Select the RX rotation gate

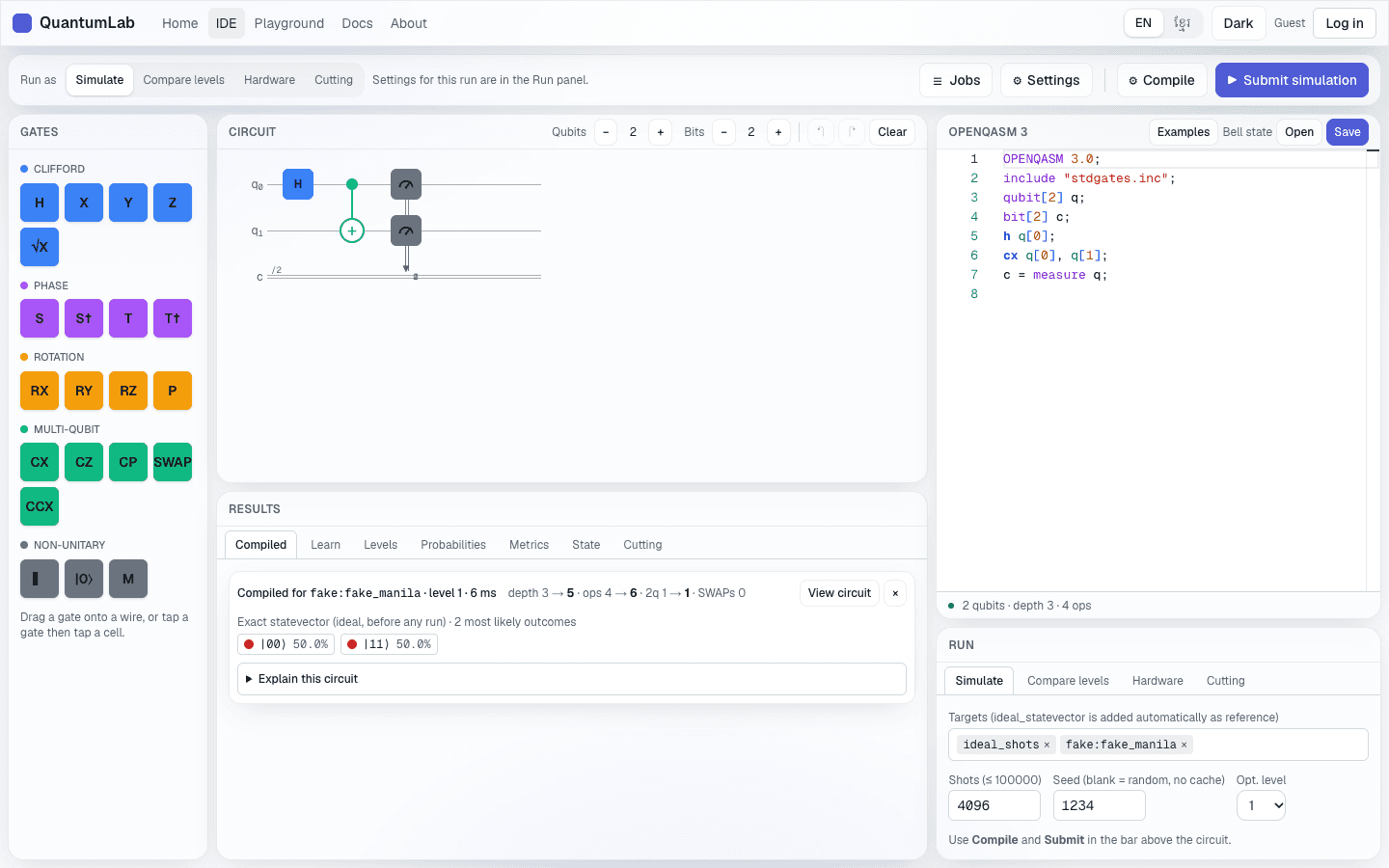(40, 391)
